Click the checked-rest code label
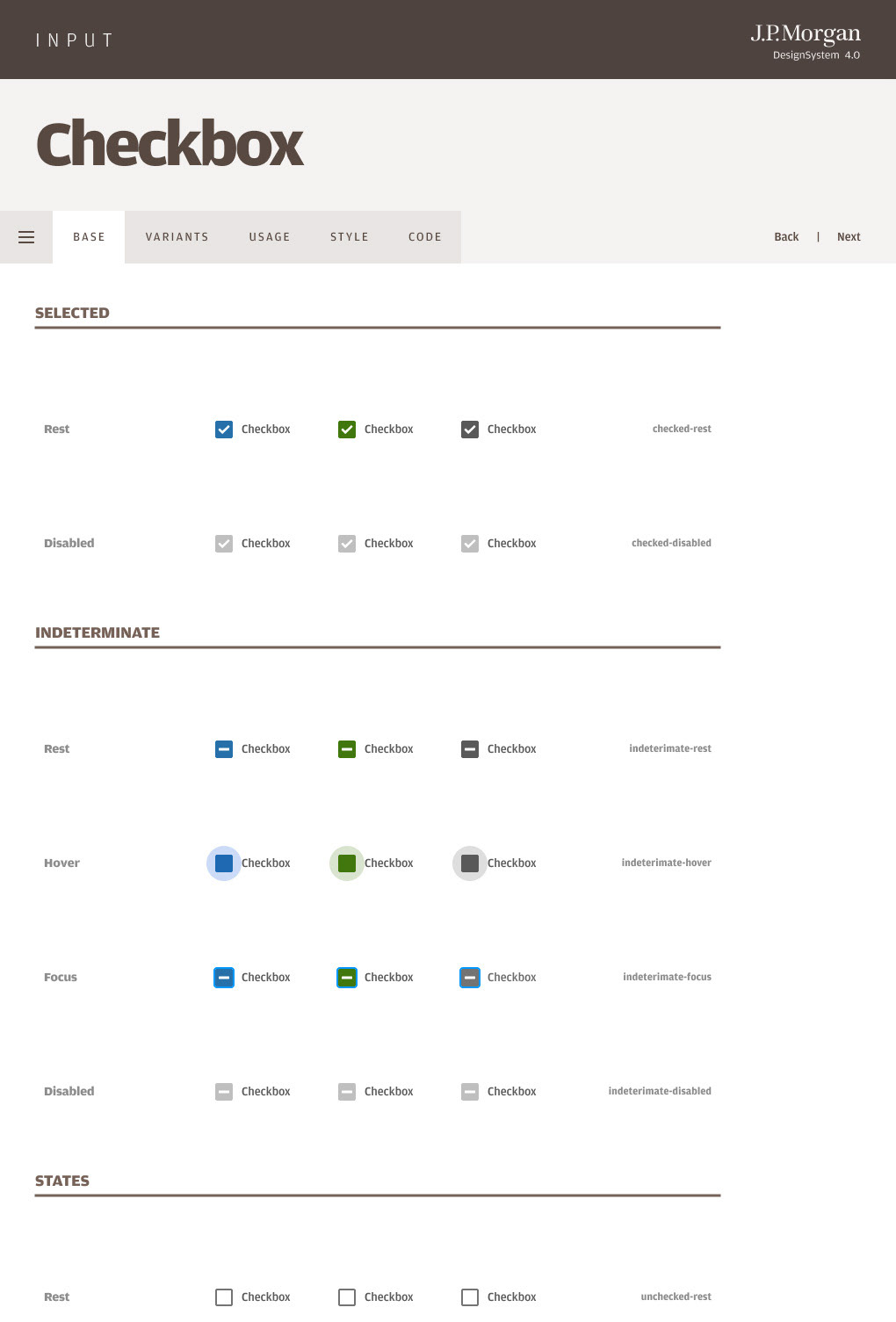 pos(682,429)
